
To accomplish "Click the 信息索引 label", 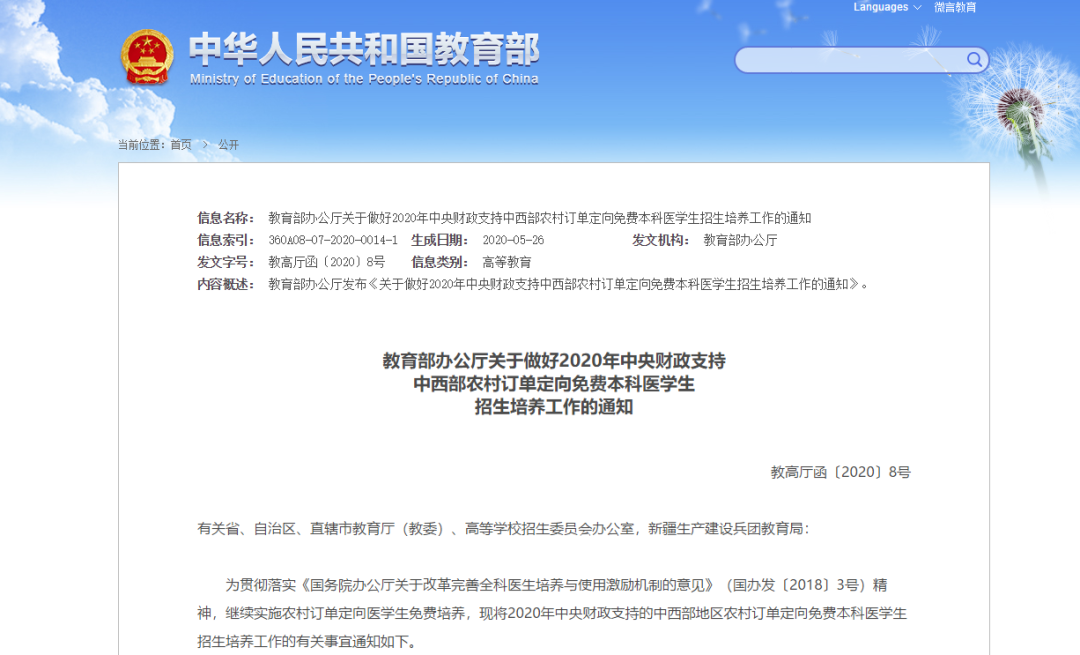I will (226, 240).
